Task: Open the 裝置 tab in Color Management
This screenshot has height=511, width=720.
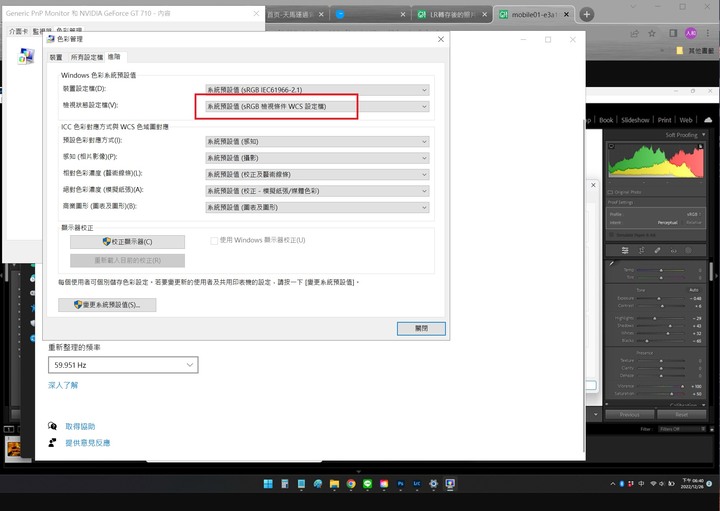Action: (x=56, y=57)
